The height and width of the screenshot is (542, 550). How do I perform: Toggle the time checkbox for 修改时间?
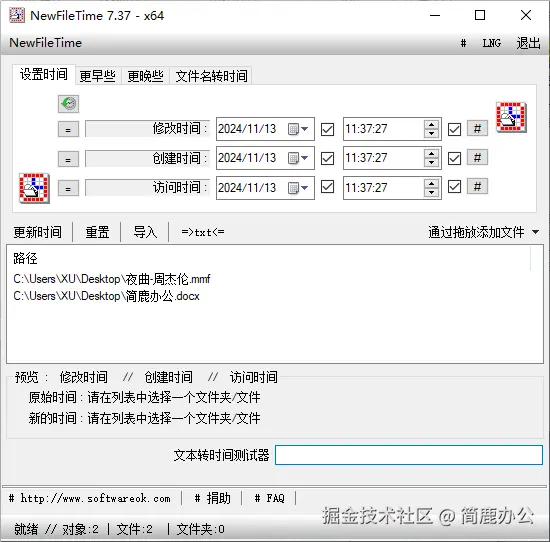[x=454, y=129]
